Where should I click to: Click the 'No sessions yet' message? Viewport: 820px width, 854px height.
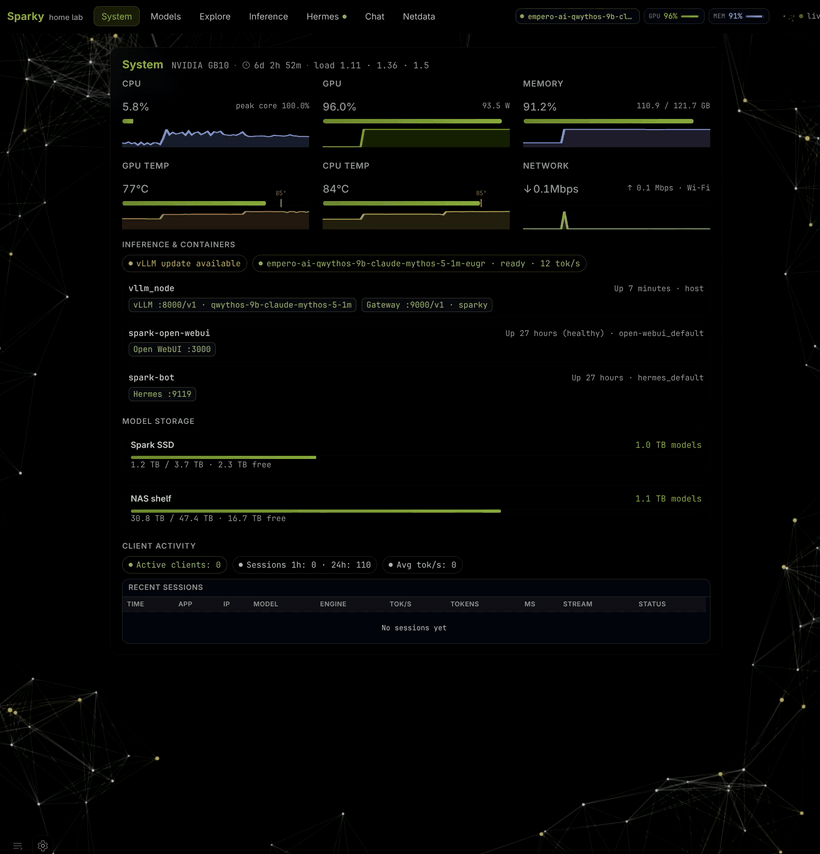pyautogui.click(x=414, y=628)
